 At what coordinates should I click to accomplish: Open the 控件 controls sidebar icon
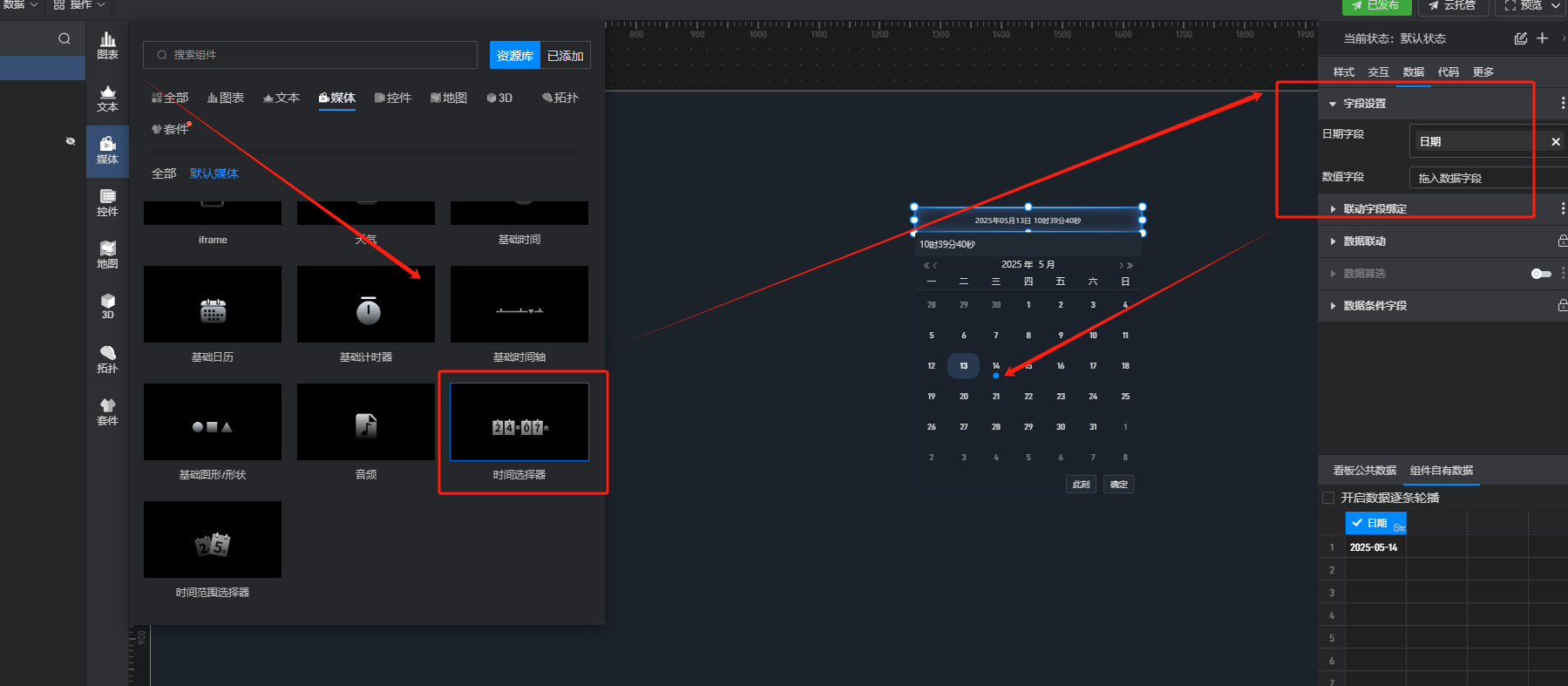coord(107,202)
